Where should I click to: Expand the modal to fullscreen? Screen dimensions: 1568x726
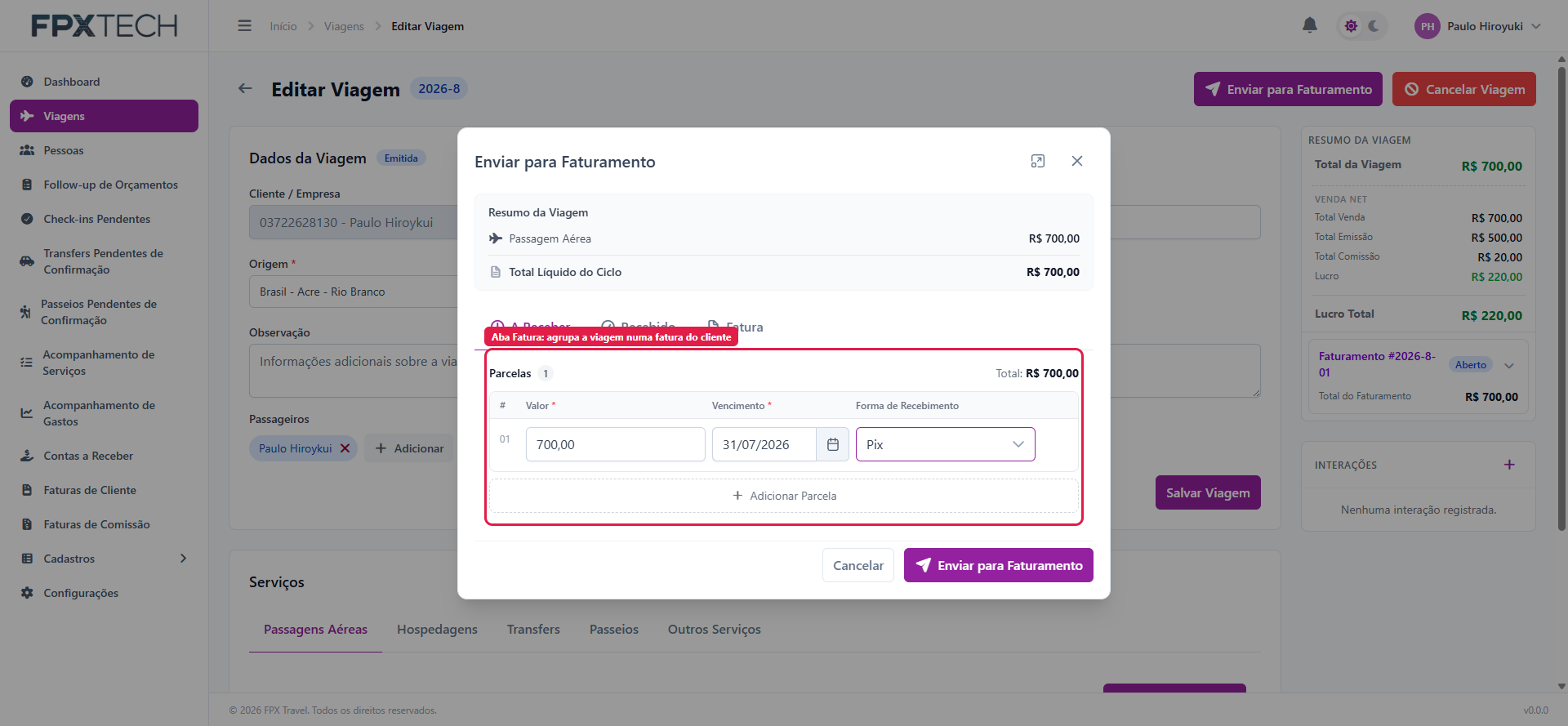click(x=1037, y=161)
